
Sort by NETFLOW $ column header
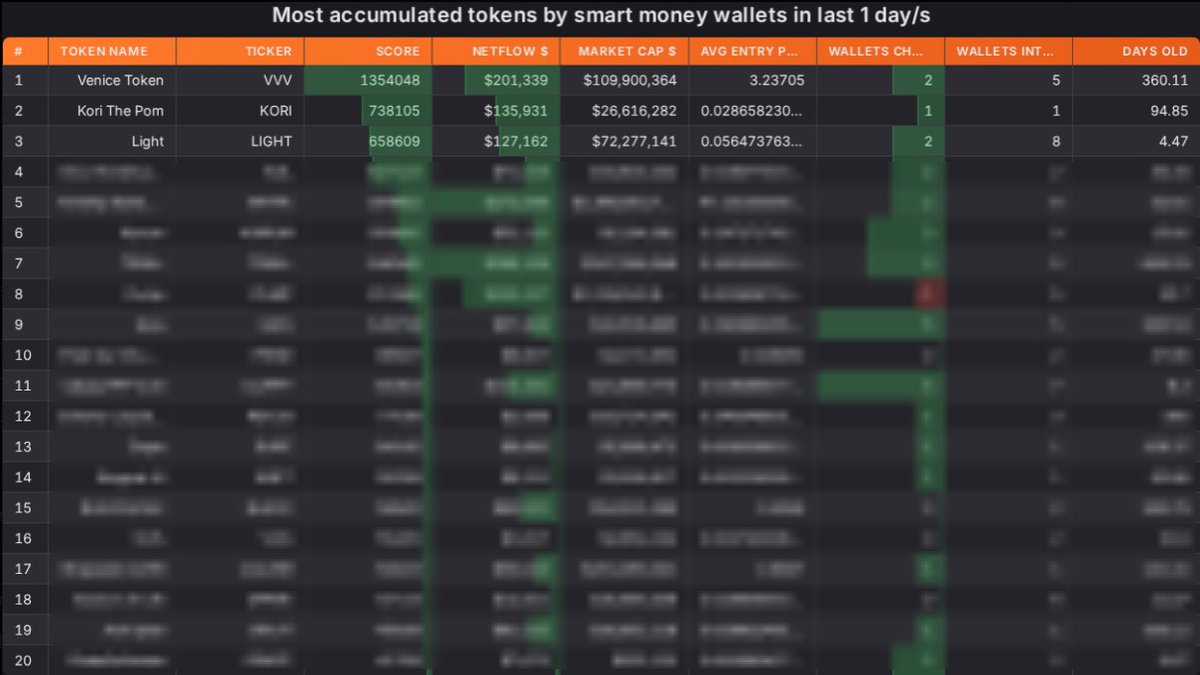(x=496, y=51)
